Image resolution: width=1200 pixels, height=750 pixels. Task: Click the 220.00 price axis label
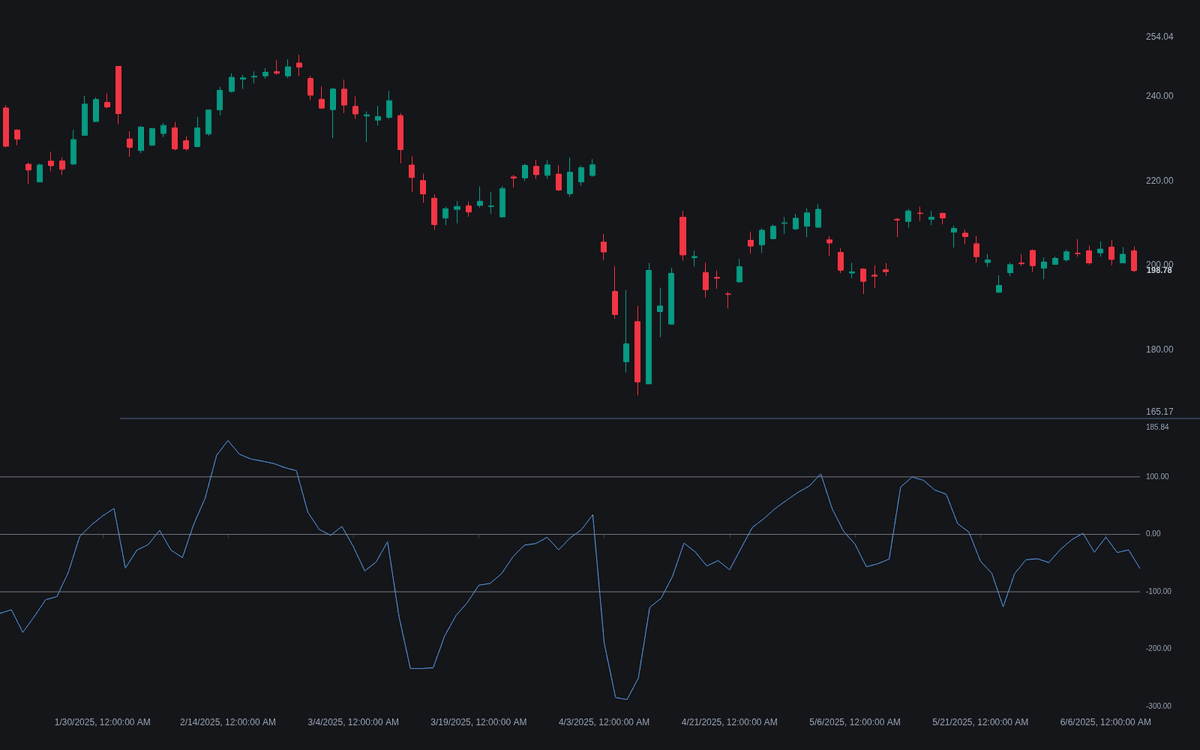(x=1159, y=181)
